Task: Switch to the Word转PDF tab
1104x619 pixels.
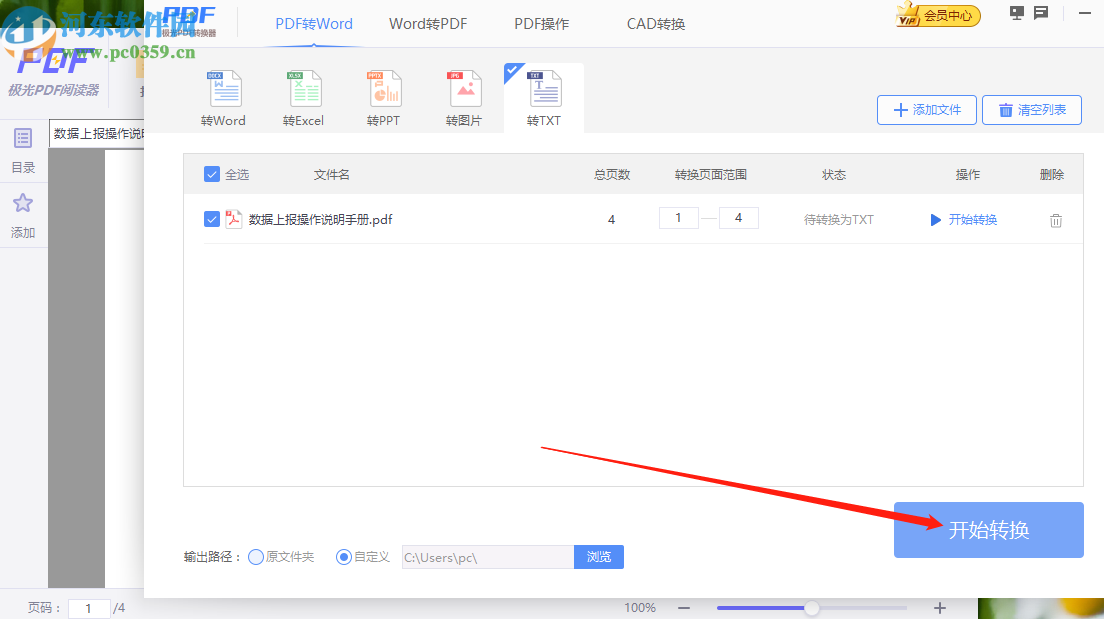Action: tap(428, 23)
